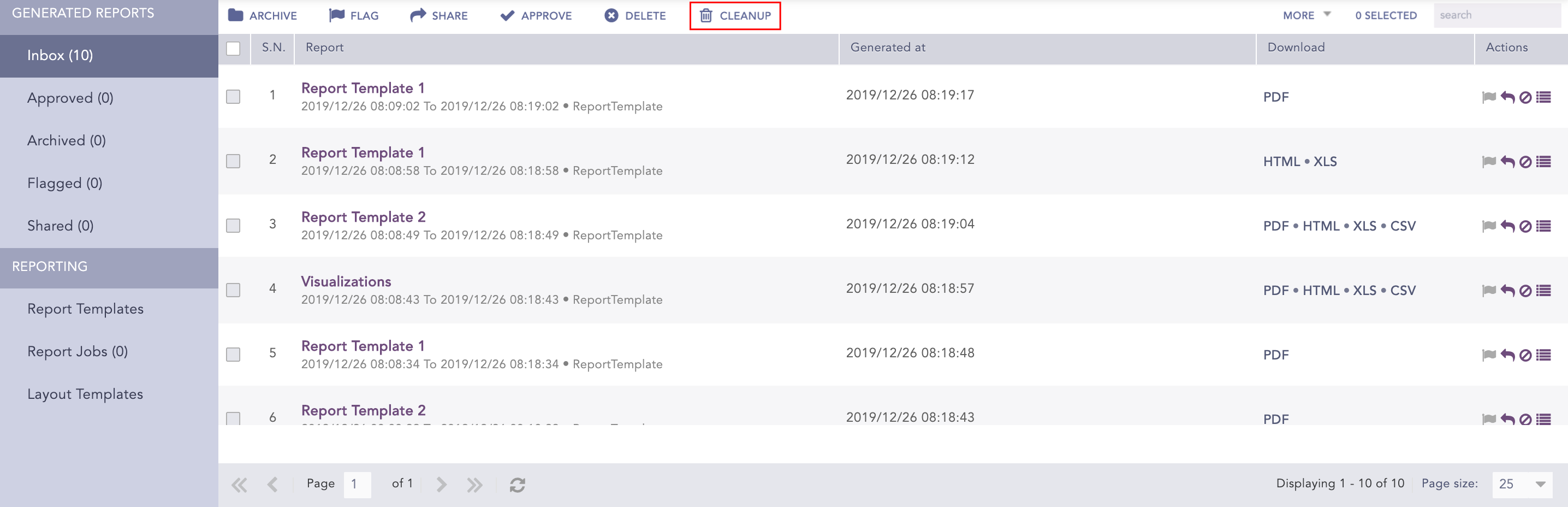
Task: Switch to the Approved folder
Action: tap(69, 97)
